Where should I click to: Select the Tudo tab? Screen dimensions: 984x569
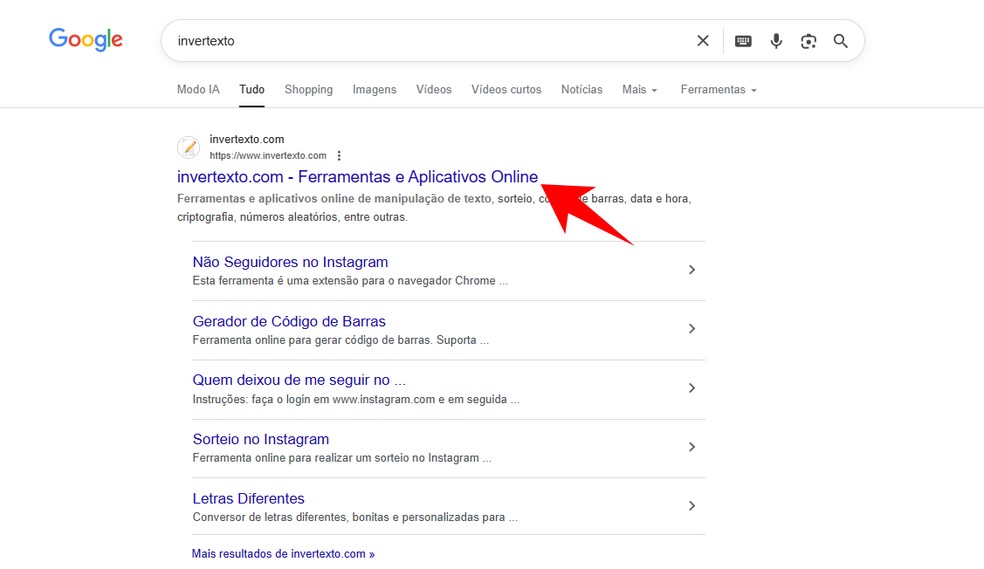[252, 89]
